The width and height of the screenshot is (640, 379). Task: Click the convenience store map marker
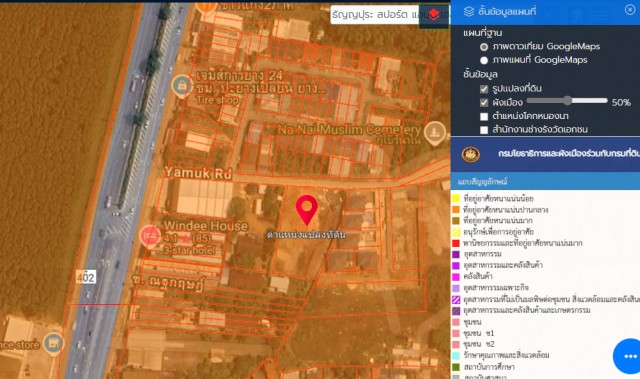point(53,343)
